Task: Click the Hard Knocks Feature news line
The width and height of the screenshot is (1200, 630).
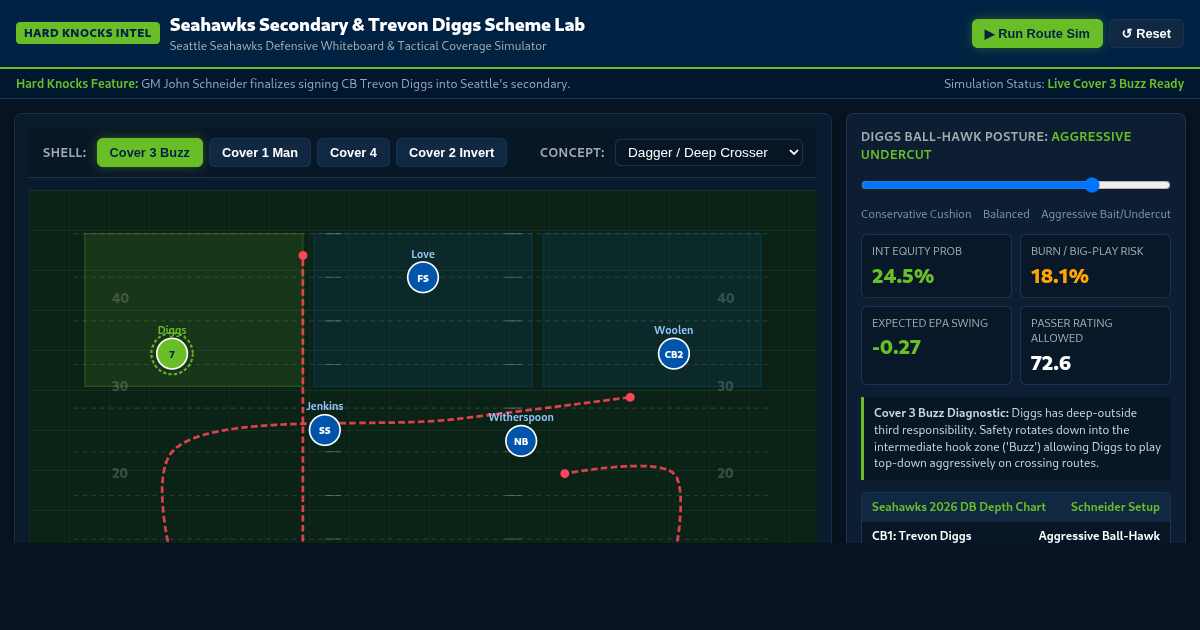Action: (x=293, y=84)
